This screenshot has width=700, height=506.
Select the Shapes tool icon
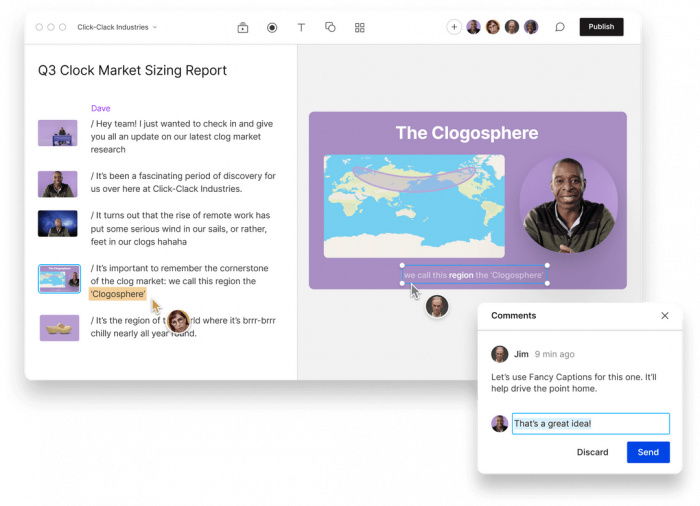[x=330, y=28]
